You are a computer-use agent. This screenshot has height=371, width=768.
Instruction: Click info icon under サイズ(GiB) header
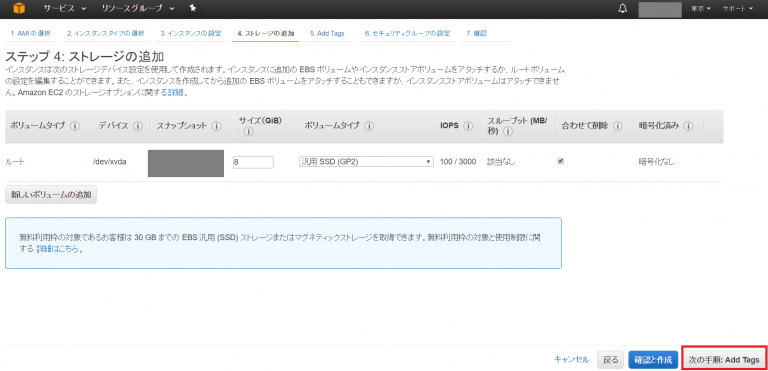248,131
